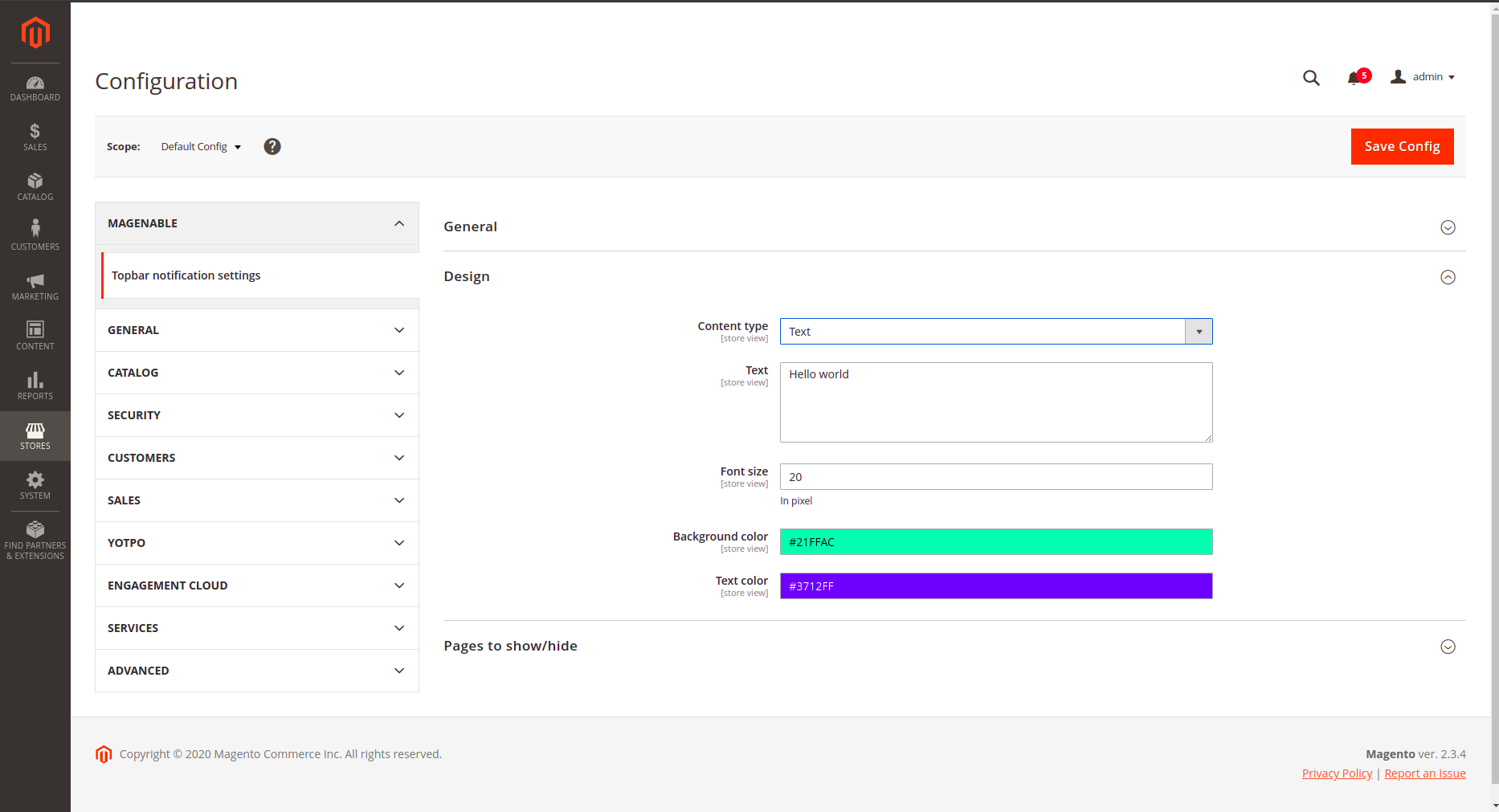
Task: Expand the Services config tab
Action: pyautogui.click(x=257, y=628)
